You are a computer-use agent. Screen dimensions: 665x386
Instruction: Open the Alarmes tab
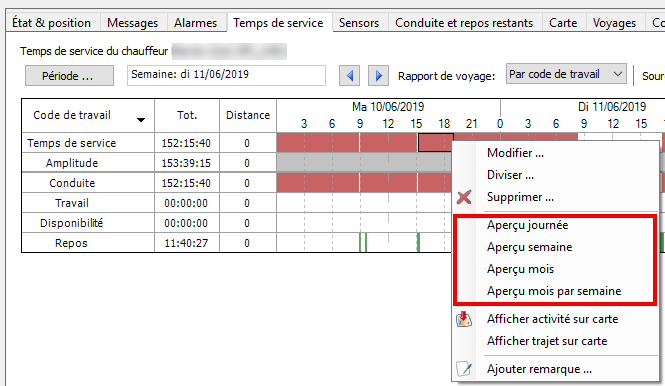tap(196, 23)
